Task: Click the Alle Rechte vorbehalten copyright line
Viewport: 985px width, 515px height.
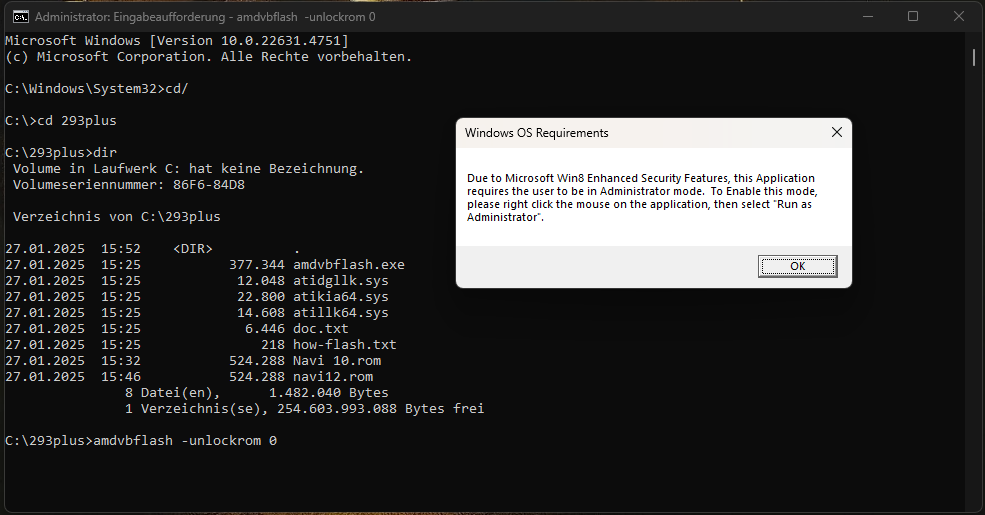Action: coord(209,57)
